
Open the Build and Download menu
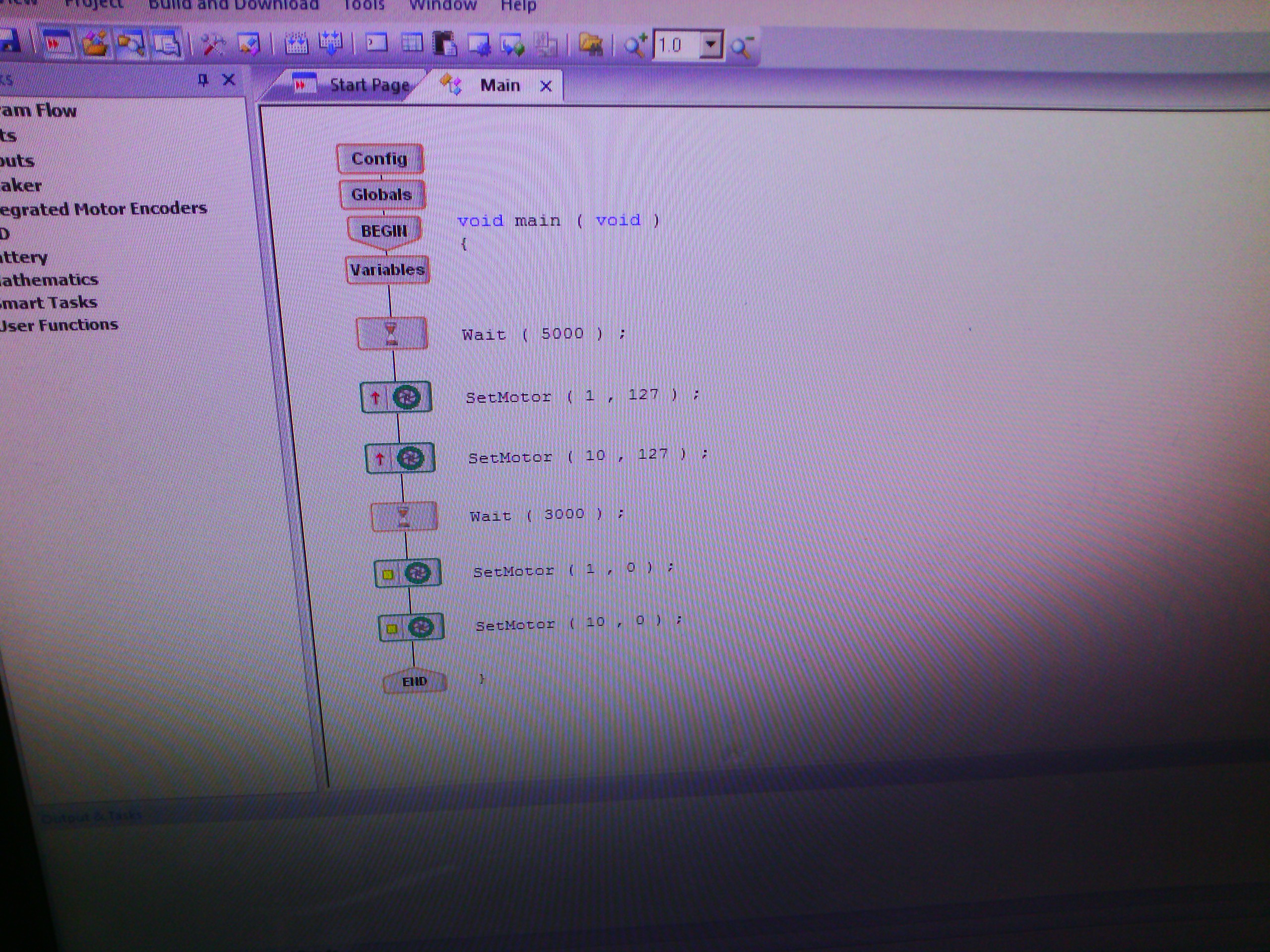point(234,5)
